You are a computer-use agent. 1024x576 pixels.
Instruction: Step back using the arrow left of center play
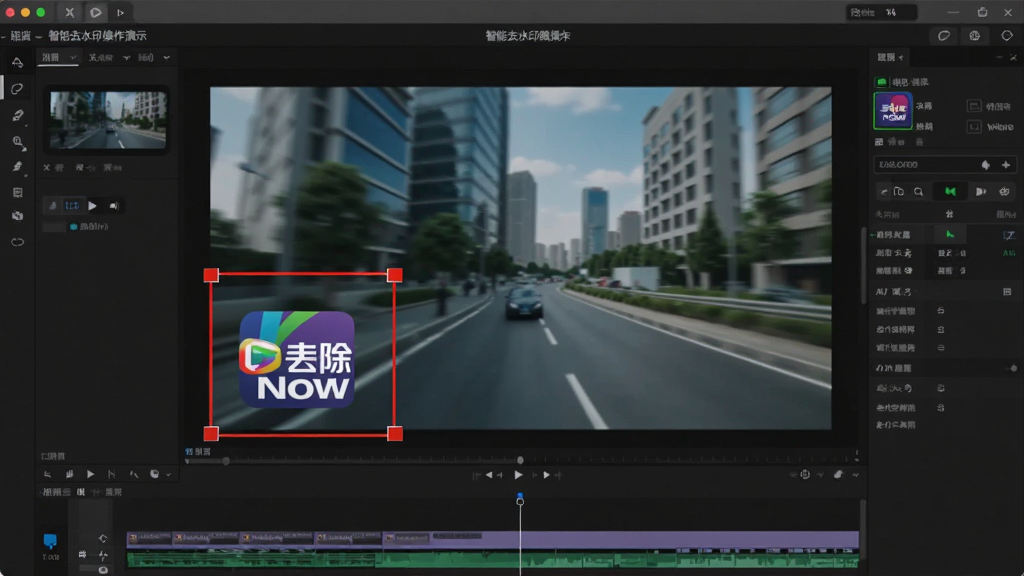pos(489,475)
